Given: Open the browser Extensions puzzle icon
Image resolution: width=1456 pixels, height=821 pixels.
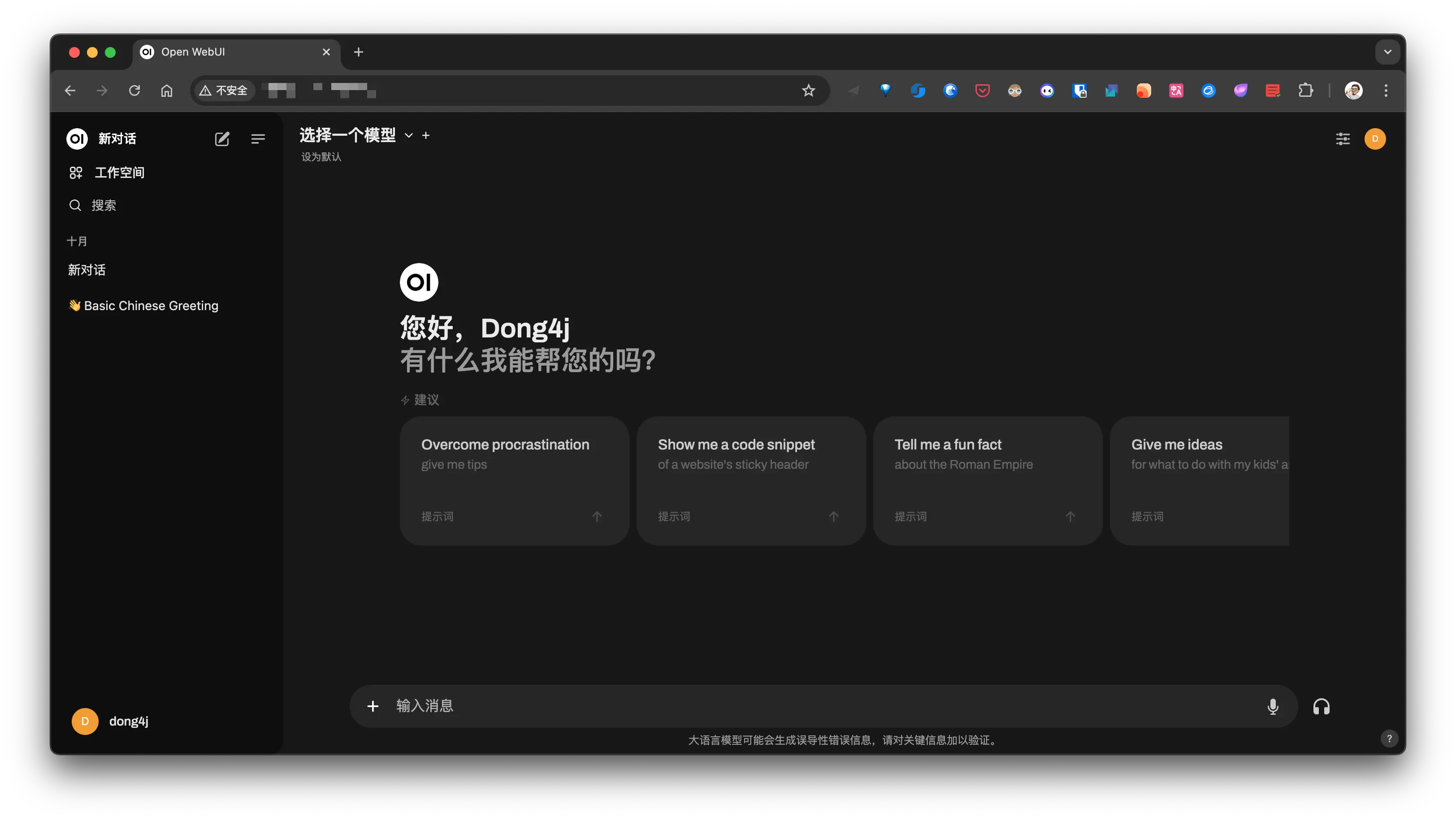Looking at the screenshot, I should [x=1305, y=91].
